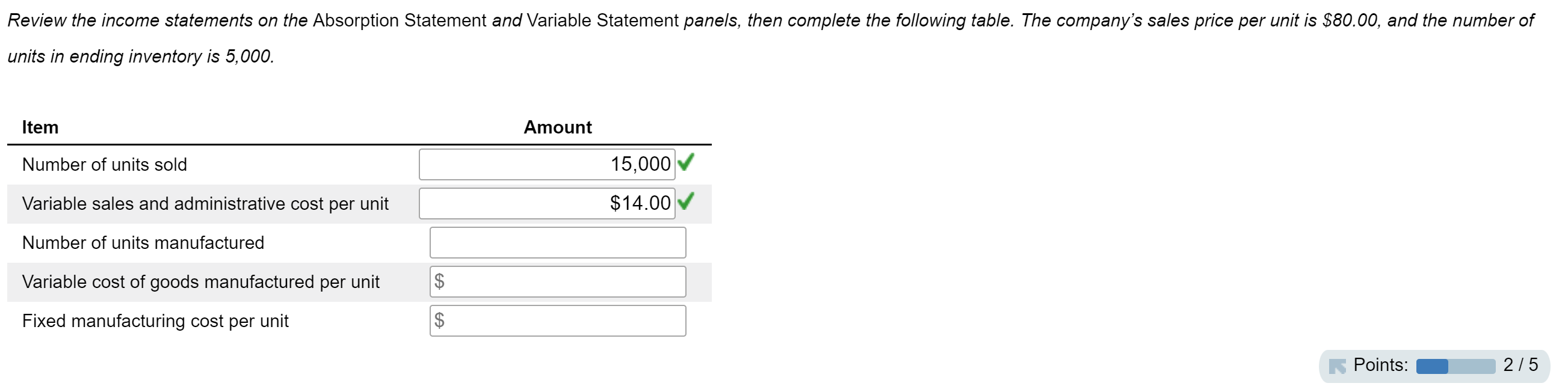Click the Number of units manufactured row label
Screen dimensions: 1568x392
pos(143,242)
